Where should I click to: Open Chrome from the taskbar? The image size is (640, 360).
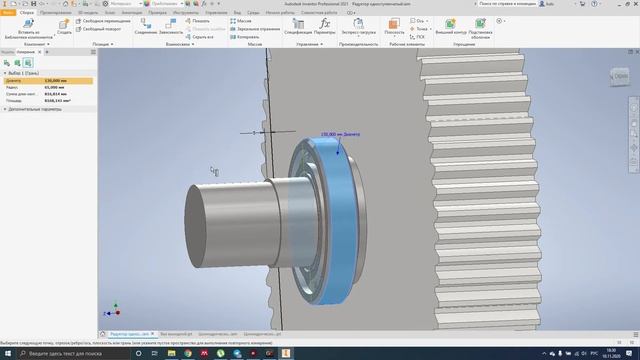pos(188,353)
